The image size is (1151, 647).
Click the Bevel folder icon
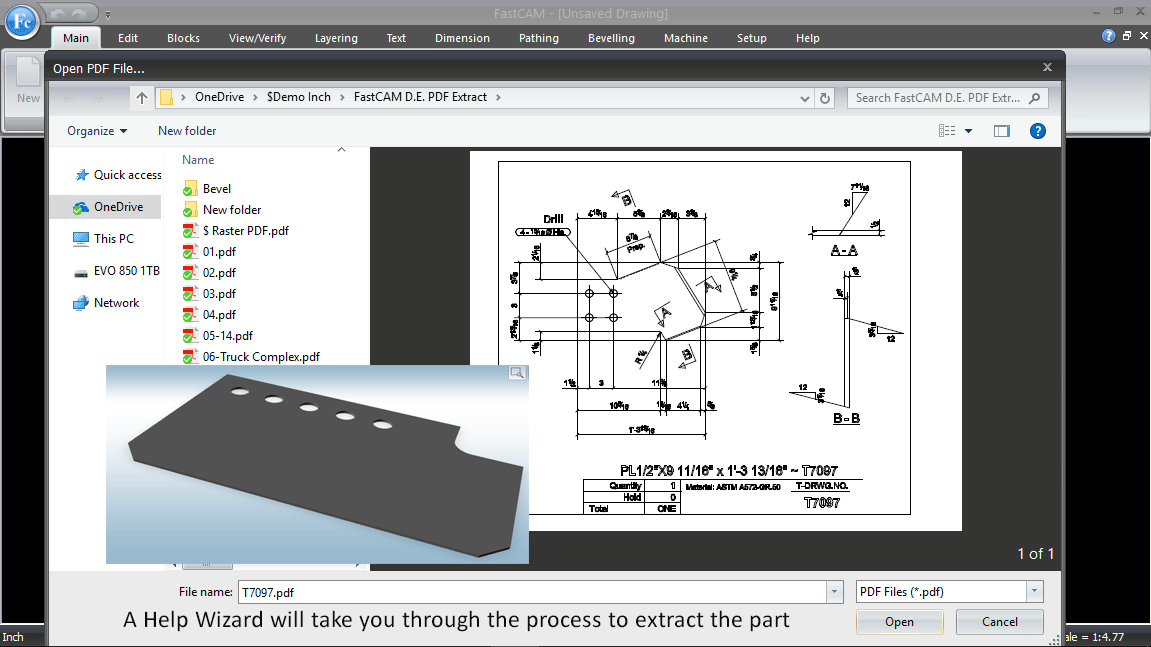tap(190, 189)
